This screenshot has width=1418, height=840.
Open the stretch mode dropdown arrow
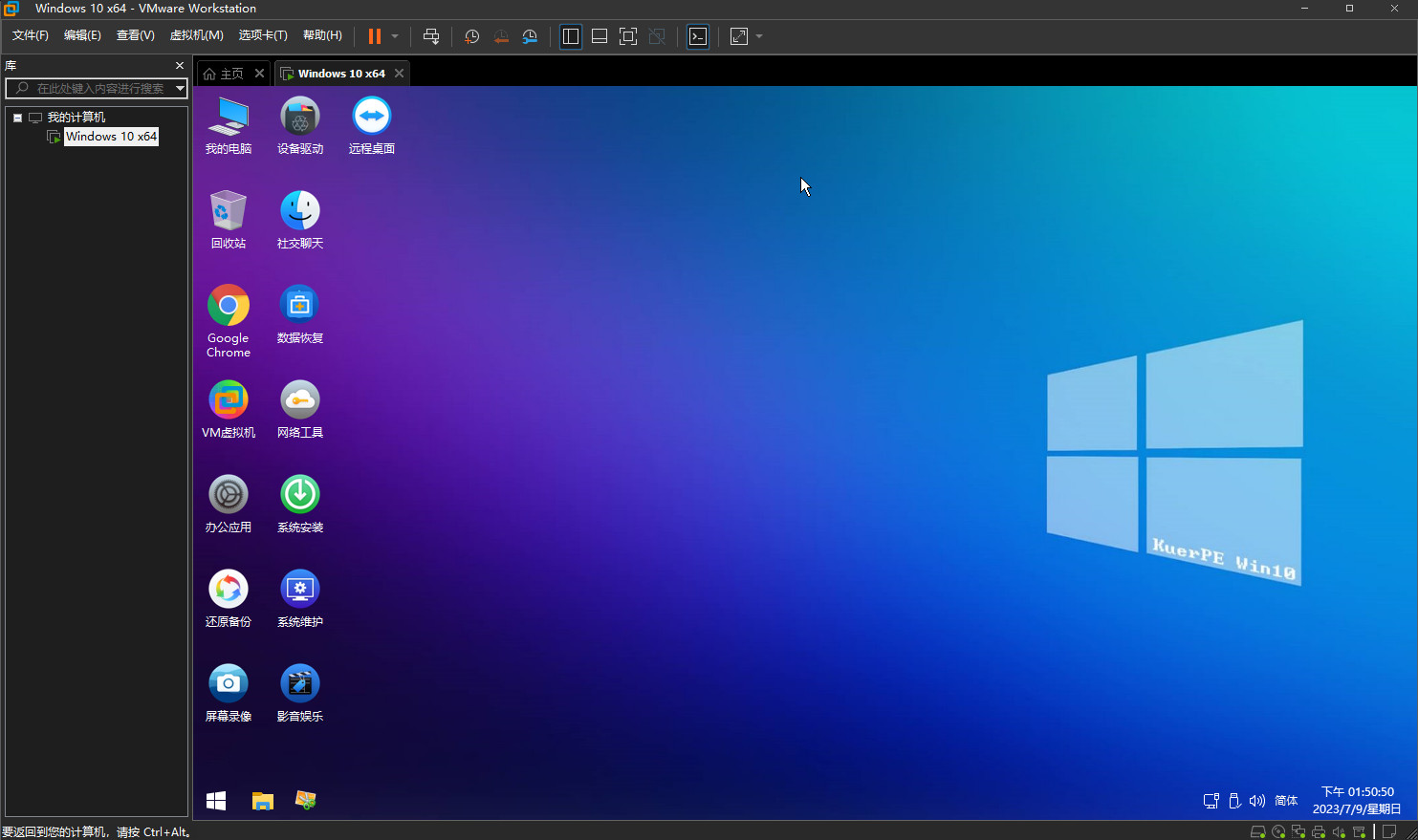(759, 36)
